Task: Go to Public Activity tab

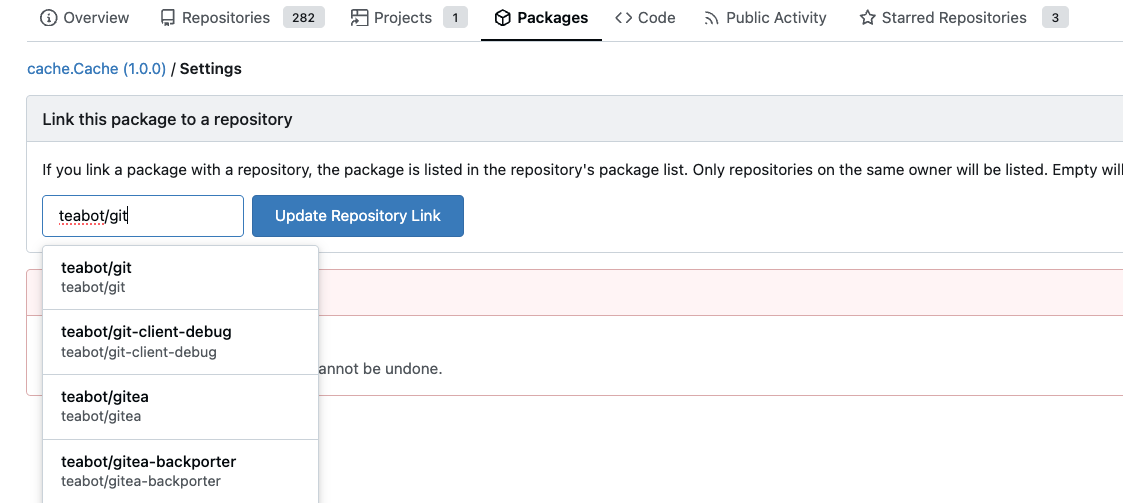Action: (776, 18)
